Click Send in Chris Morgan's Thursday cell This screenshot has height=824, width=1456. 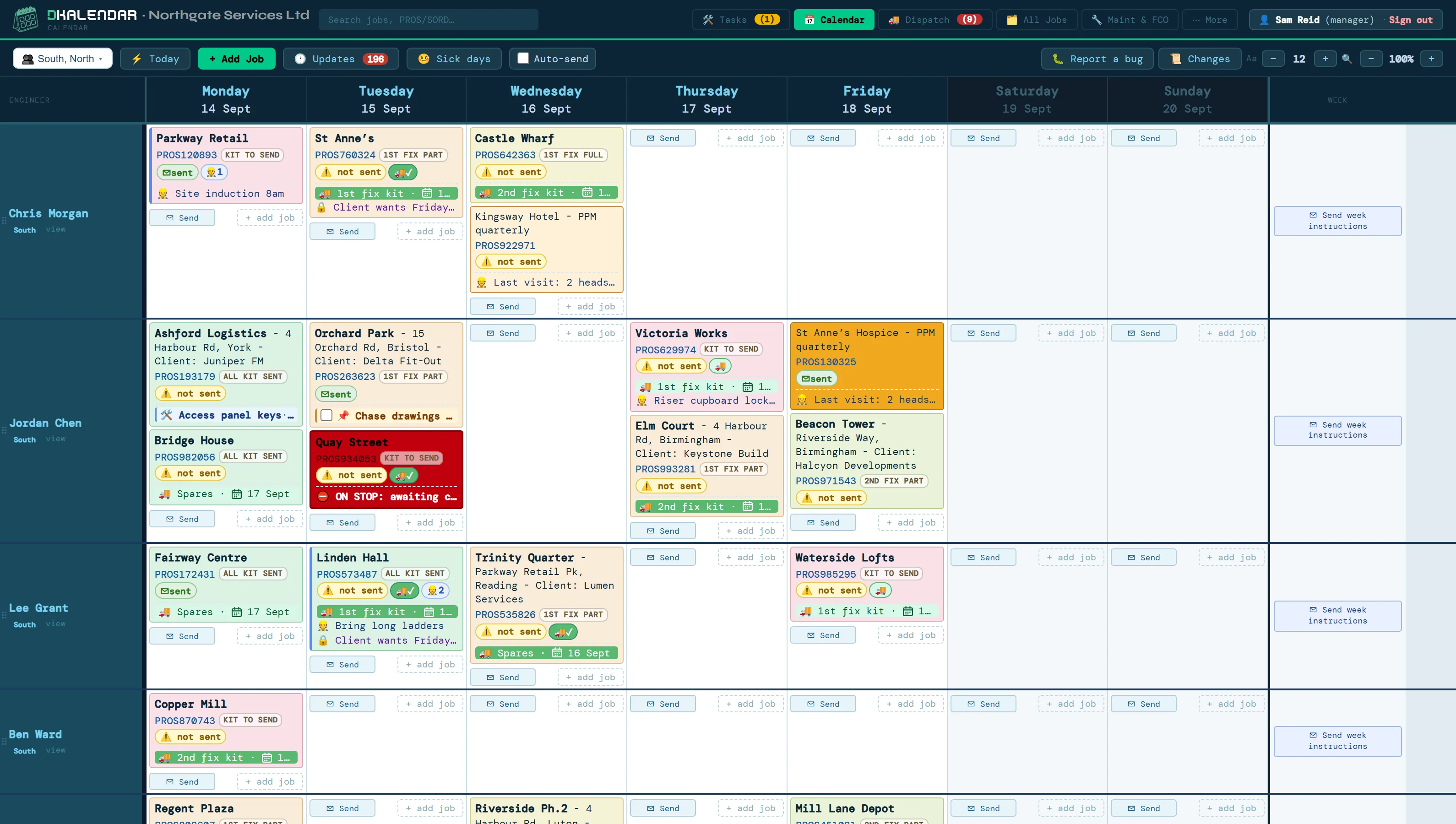pyautogui.click(x=663, y=138)
